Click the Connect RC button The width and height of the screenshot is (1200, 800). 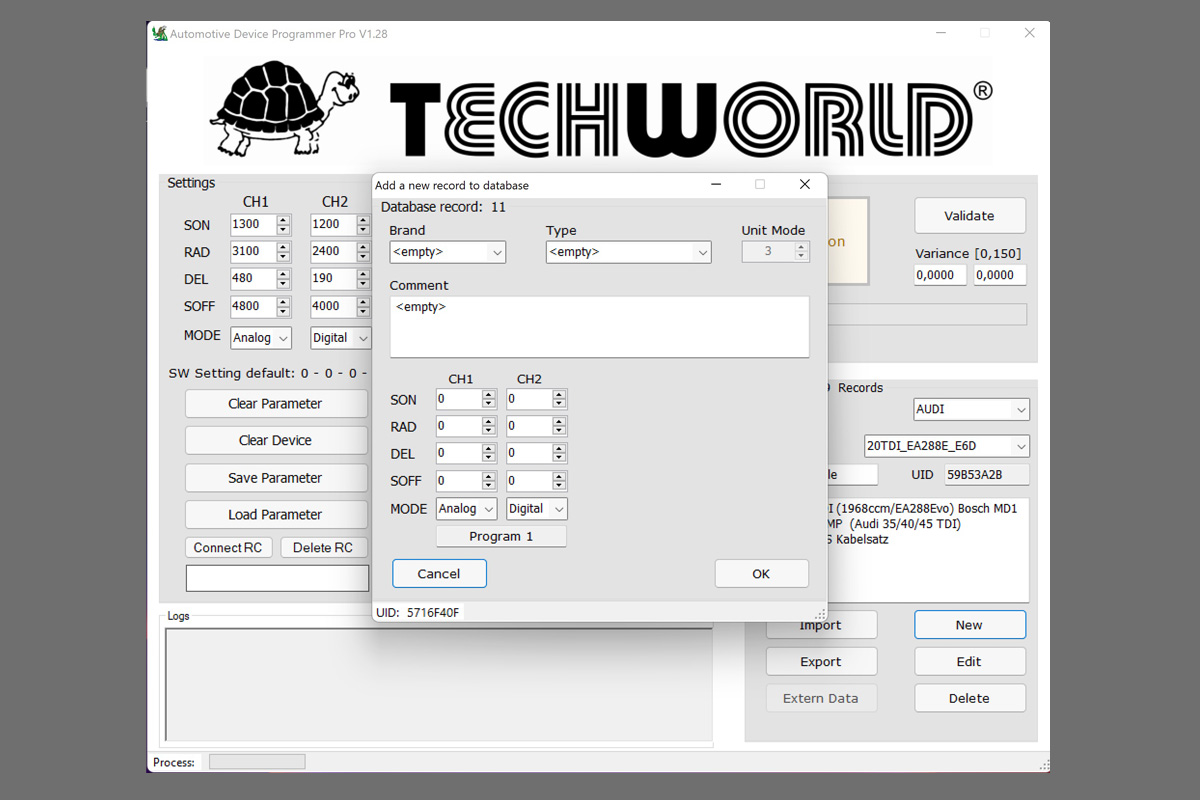pos(228,548)
